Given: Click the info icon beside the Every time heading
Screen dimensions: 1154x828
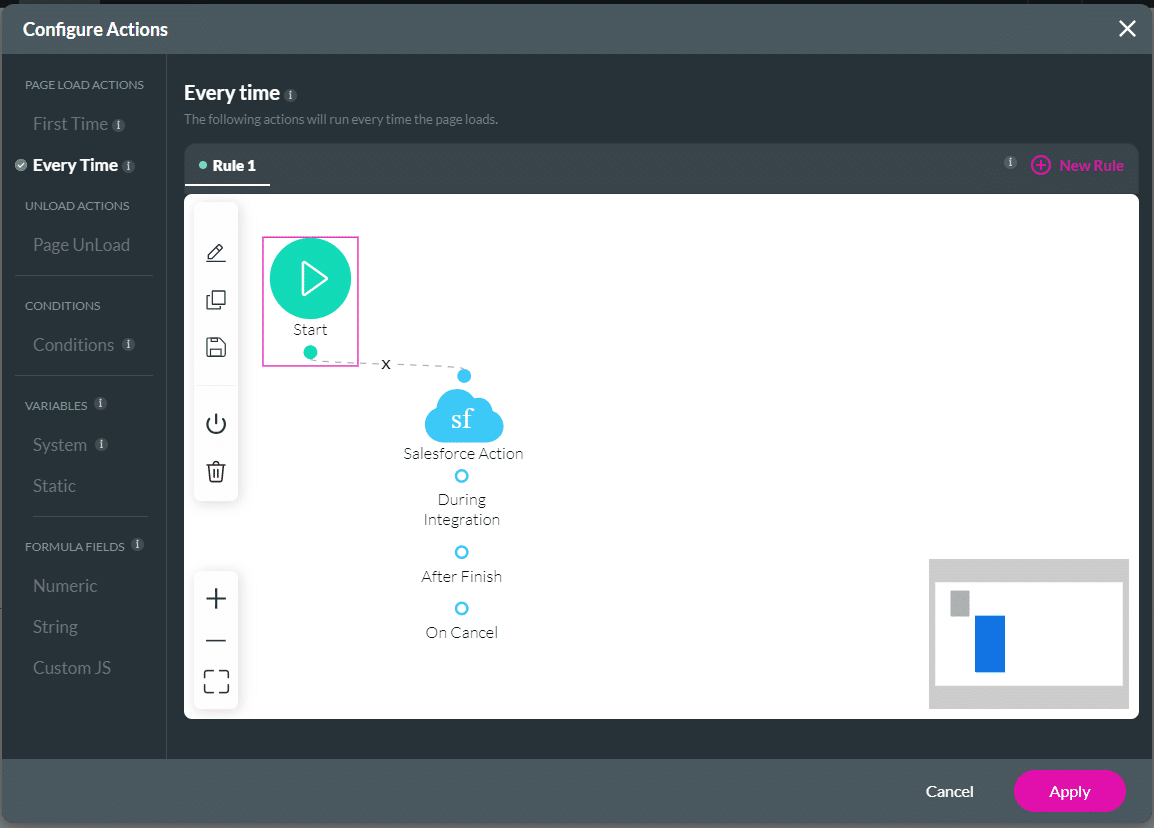Looking at the screenshot, I should coord(290,94).
